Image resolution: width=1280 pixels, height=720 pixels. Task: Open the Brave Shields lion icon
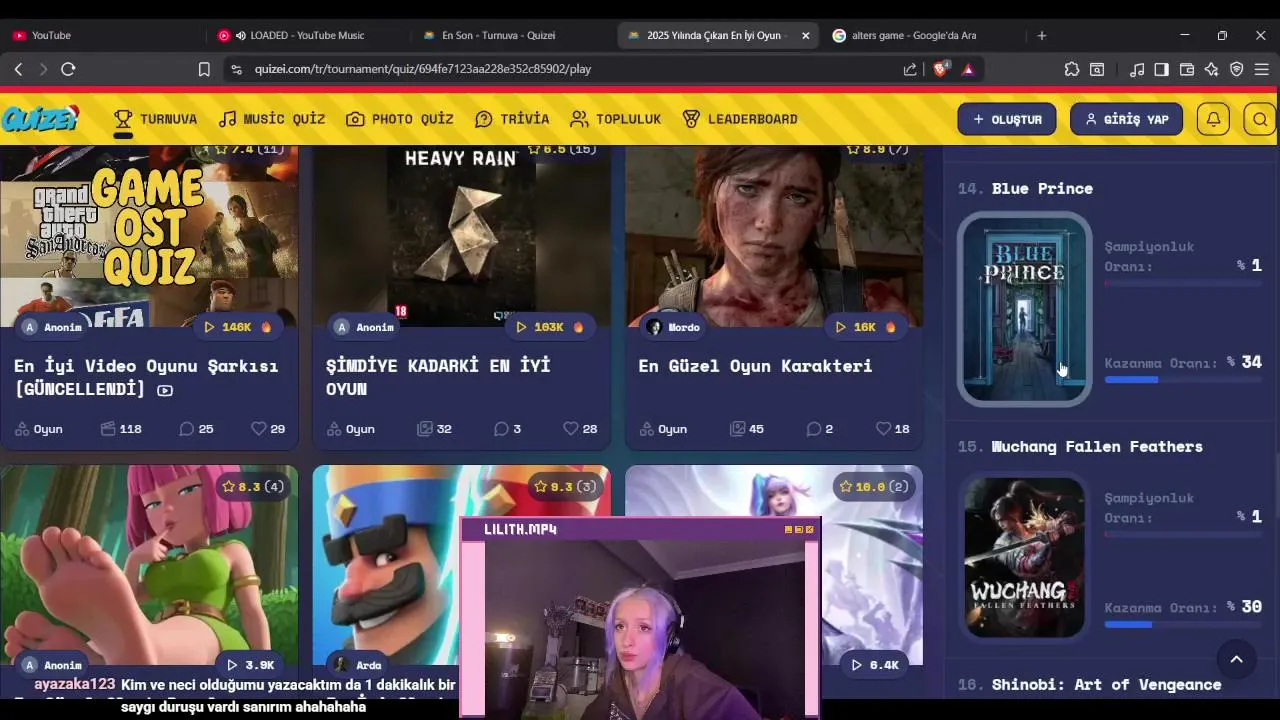pyautogui.click(x=941, y=69)
